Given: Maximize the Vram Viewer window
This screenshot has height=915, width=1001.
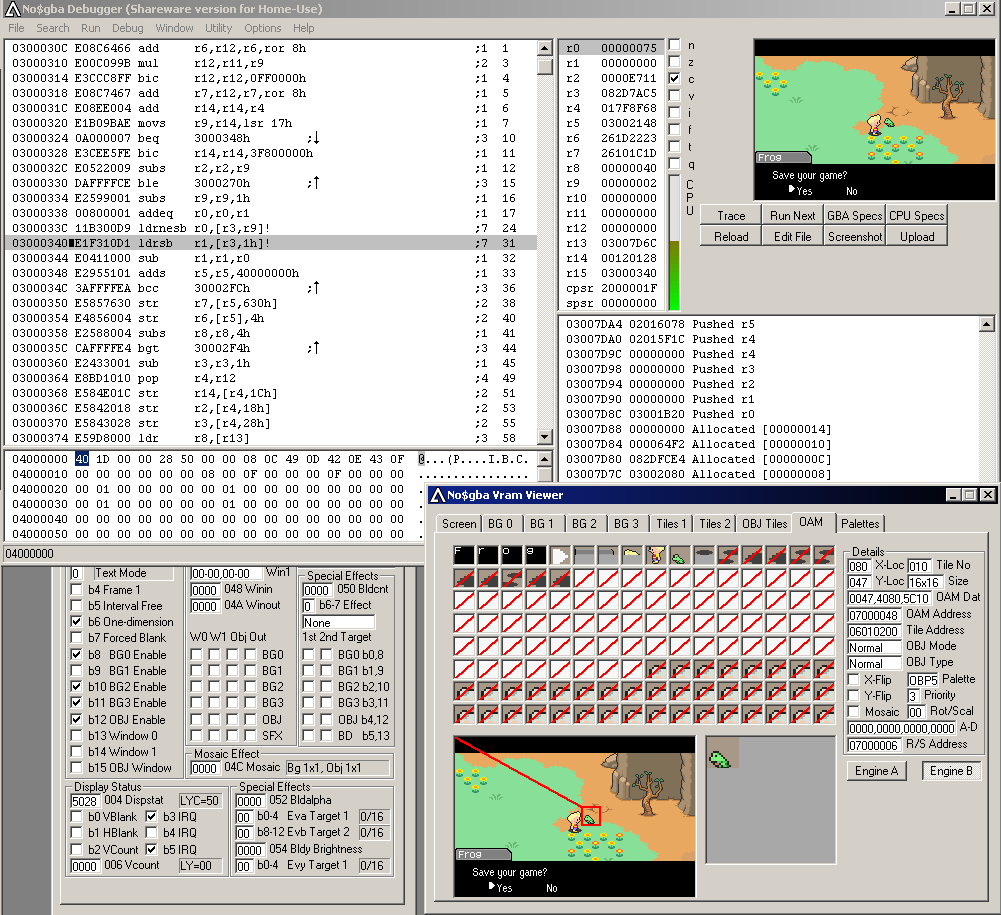Looking at the screenshot, I should click(969, 495).
